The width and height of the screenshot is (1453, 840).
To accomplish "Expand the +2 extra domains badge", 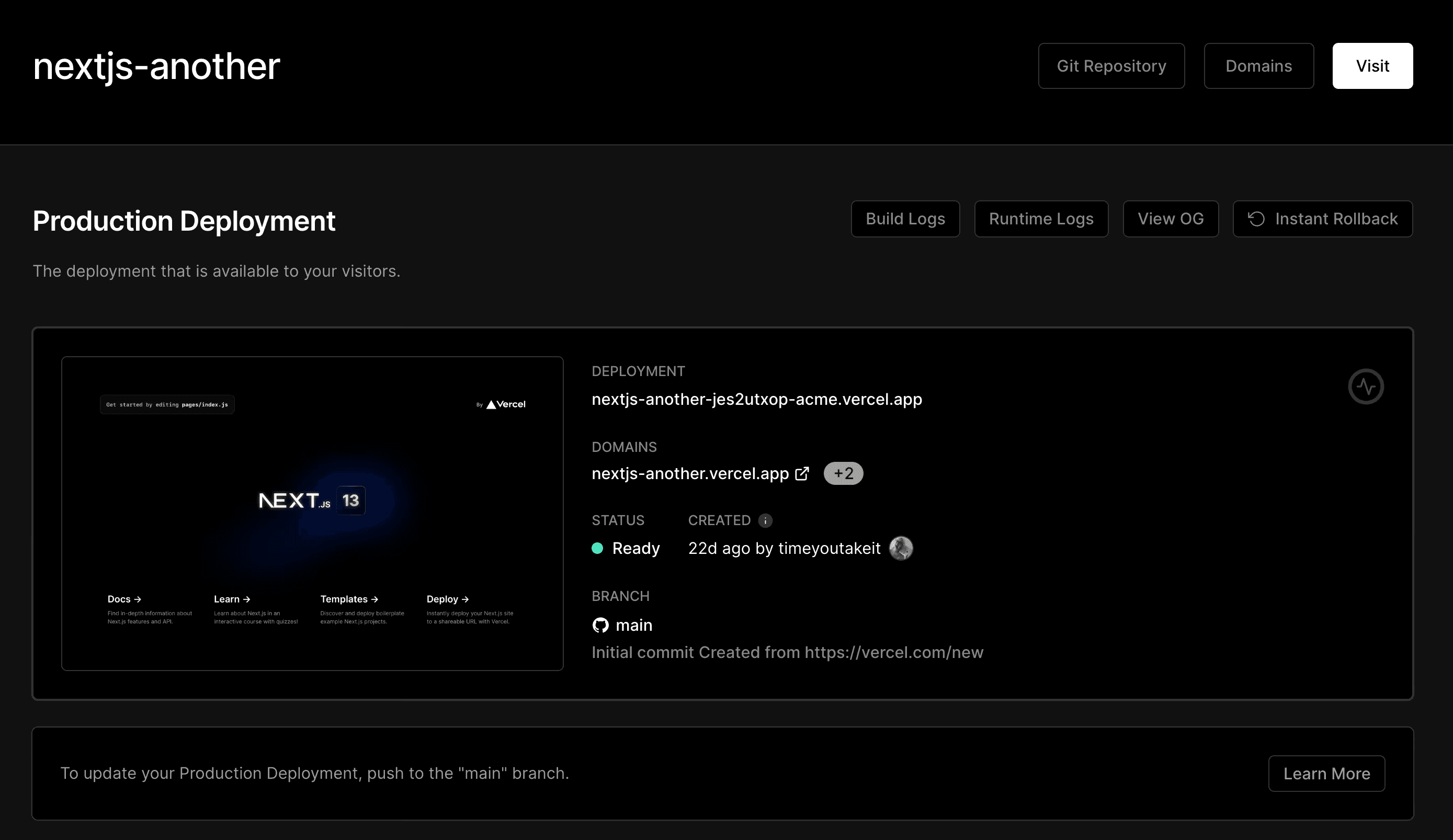I will click(x=843, y=473).
